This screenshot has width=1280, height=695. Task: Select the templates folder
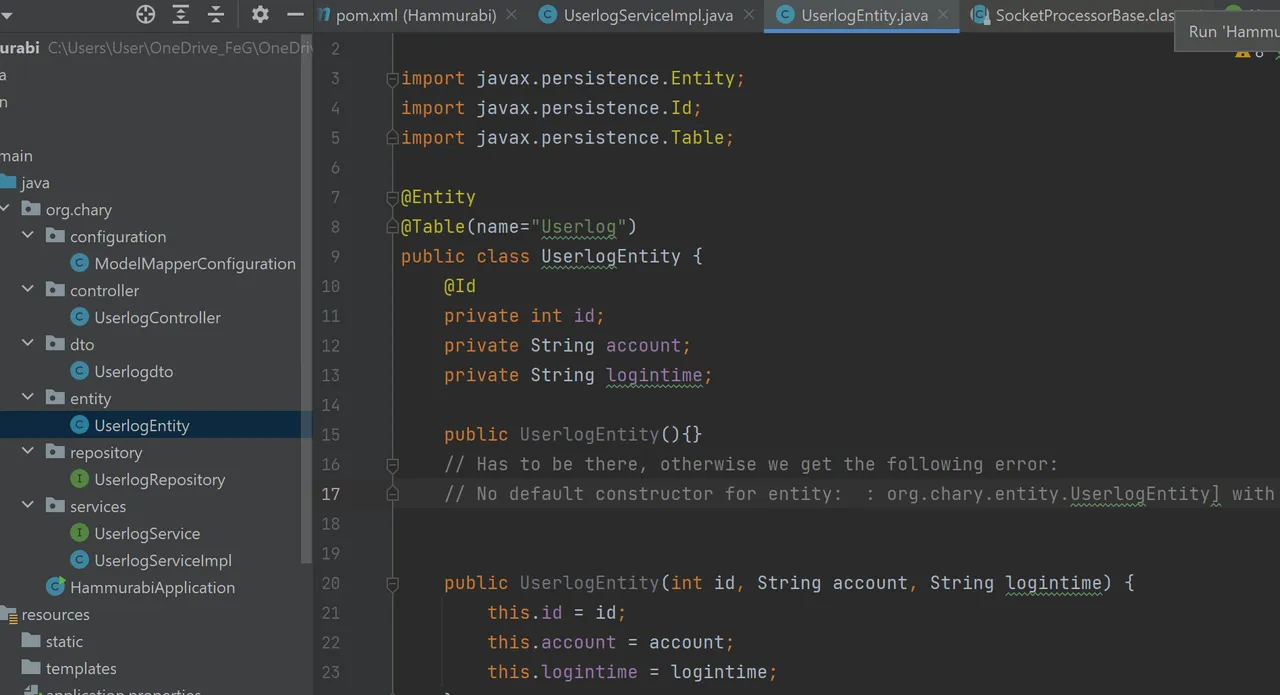[x=81, y=669]
